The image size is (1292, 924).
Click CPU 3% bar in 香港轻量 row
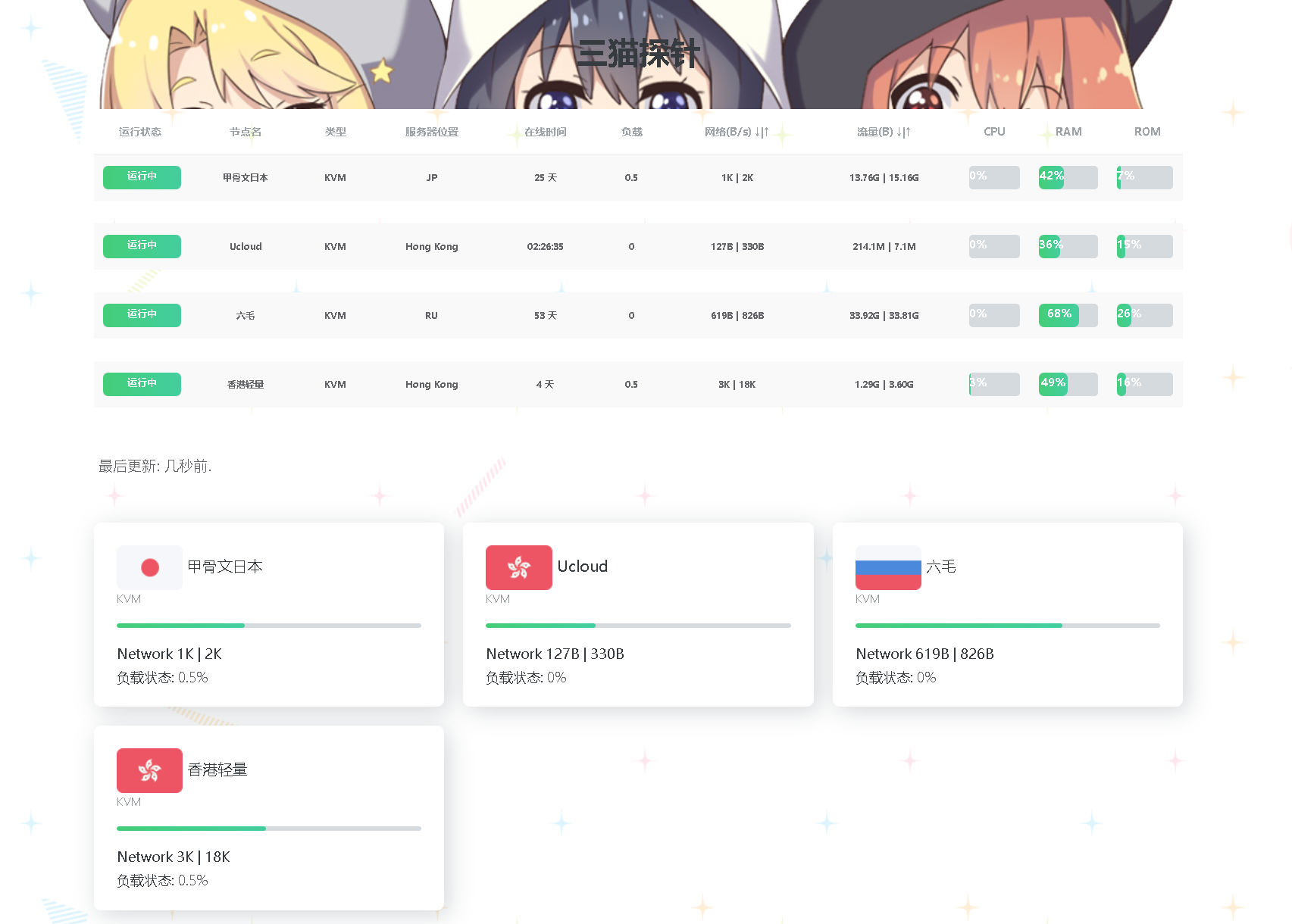tap(994, 384)
